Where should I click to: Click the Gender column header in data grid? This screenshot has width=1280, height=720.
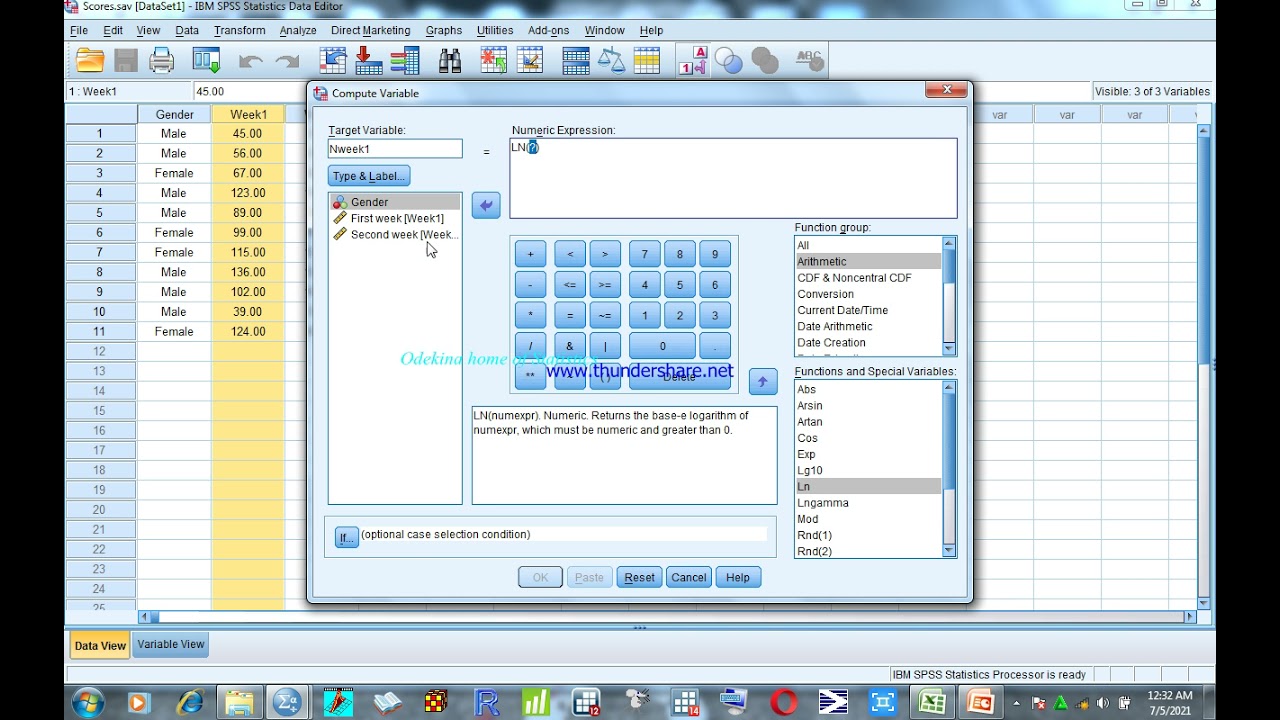[174, 114]
